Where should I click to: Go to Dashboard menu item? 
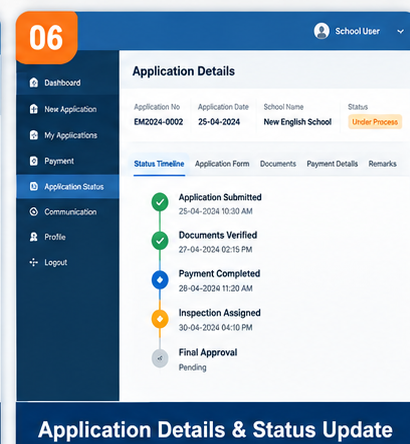click(x=68, y=82)
